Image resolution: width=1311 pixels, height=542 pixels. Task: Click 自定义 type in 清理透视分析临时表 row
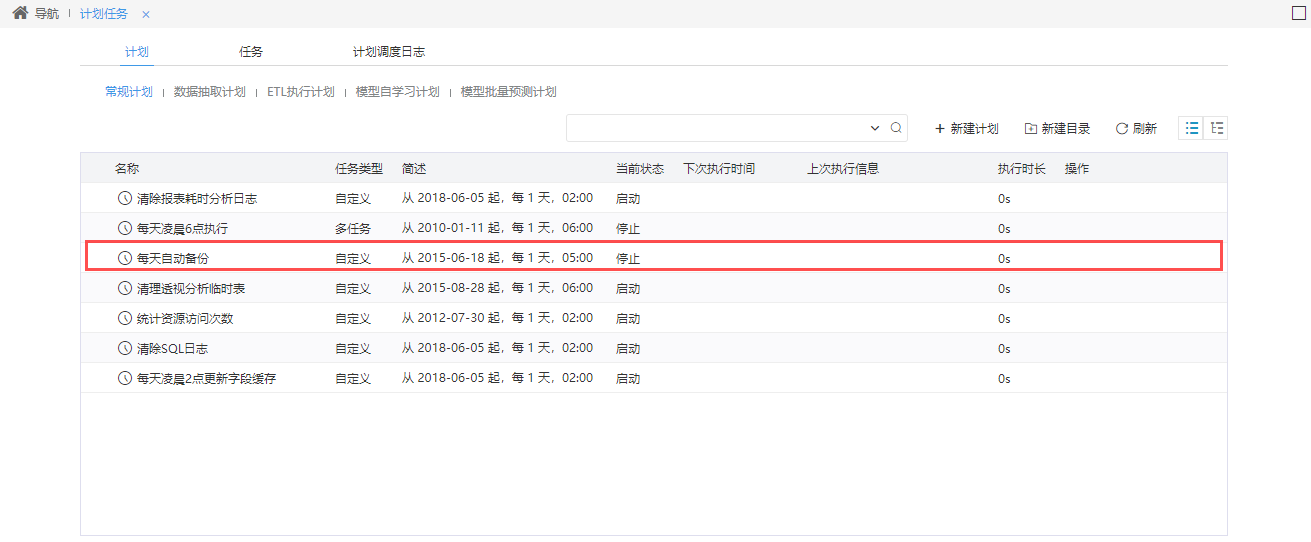click(x=353, y=288)
